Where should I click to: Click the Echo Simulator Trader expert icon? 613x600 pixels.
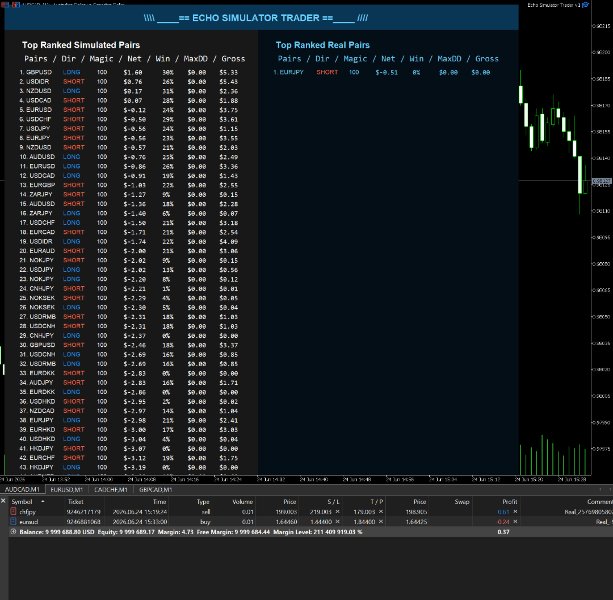coord(586,5)
